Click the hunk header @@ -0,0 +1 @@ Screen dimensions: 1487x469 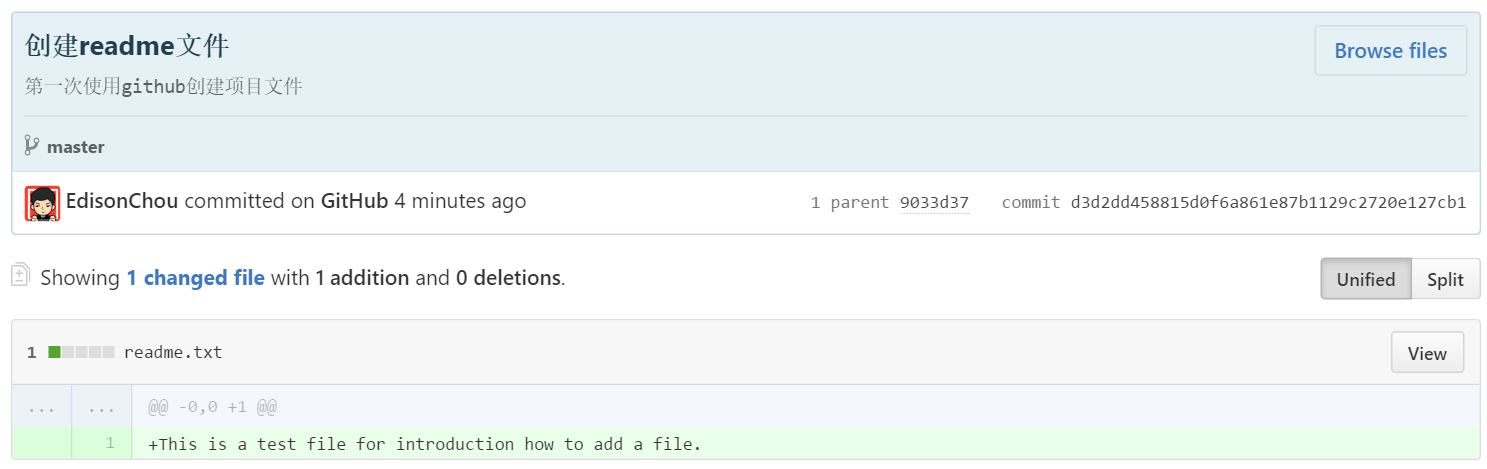click(x=212, y=407)
